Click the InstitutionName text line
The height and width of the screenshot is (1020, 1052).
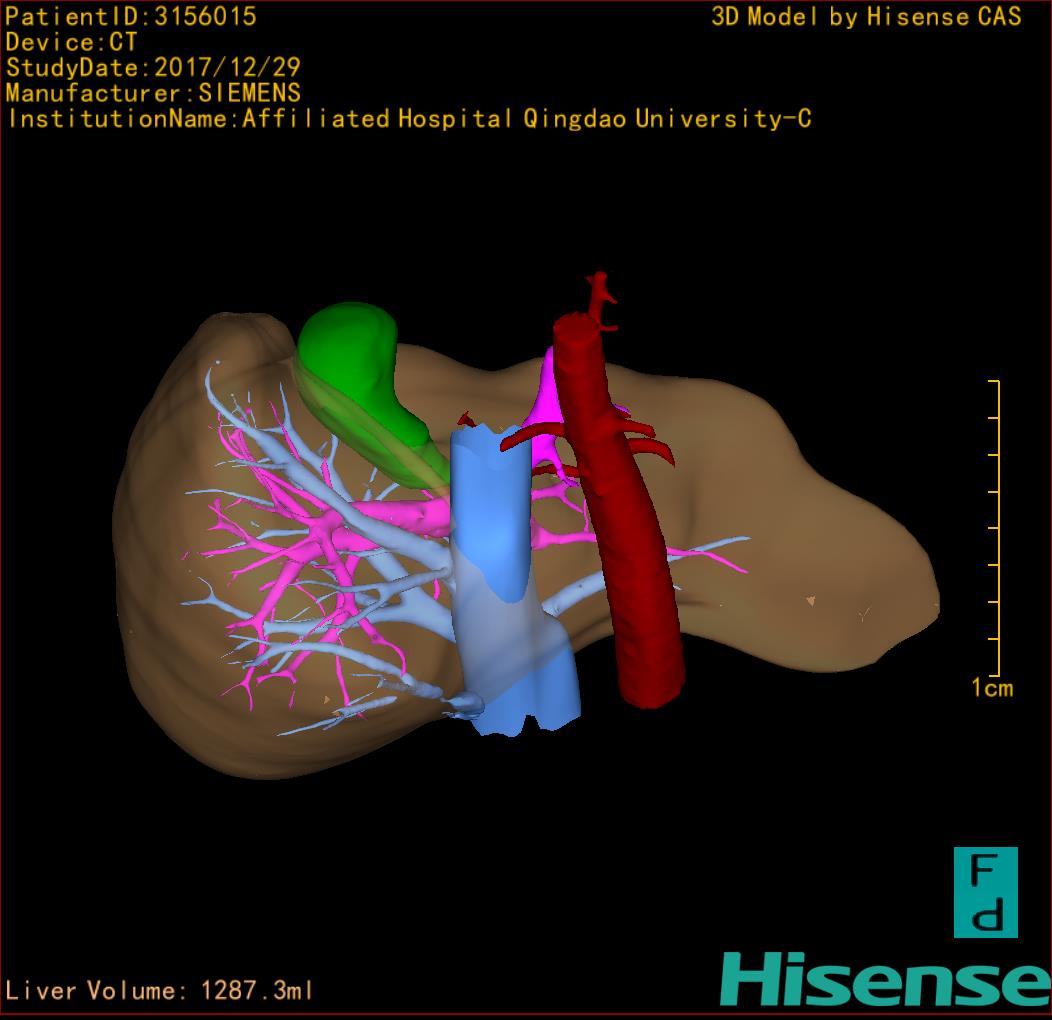click(409, 119)
